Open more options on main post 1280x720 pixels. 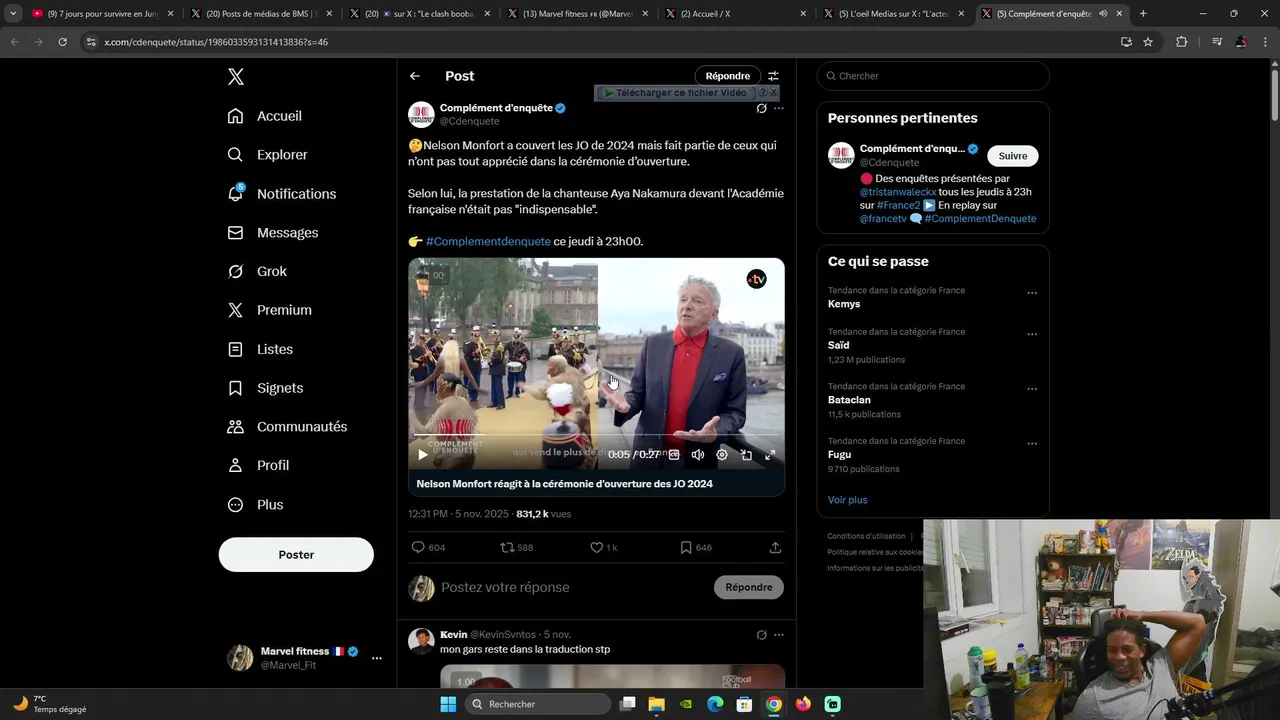click(x=779, y=108)
